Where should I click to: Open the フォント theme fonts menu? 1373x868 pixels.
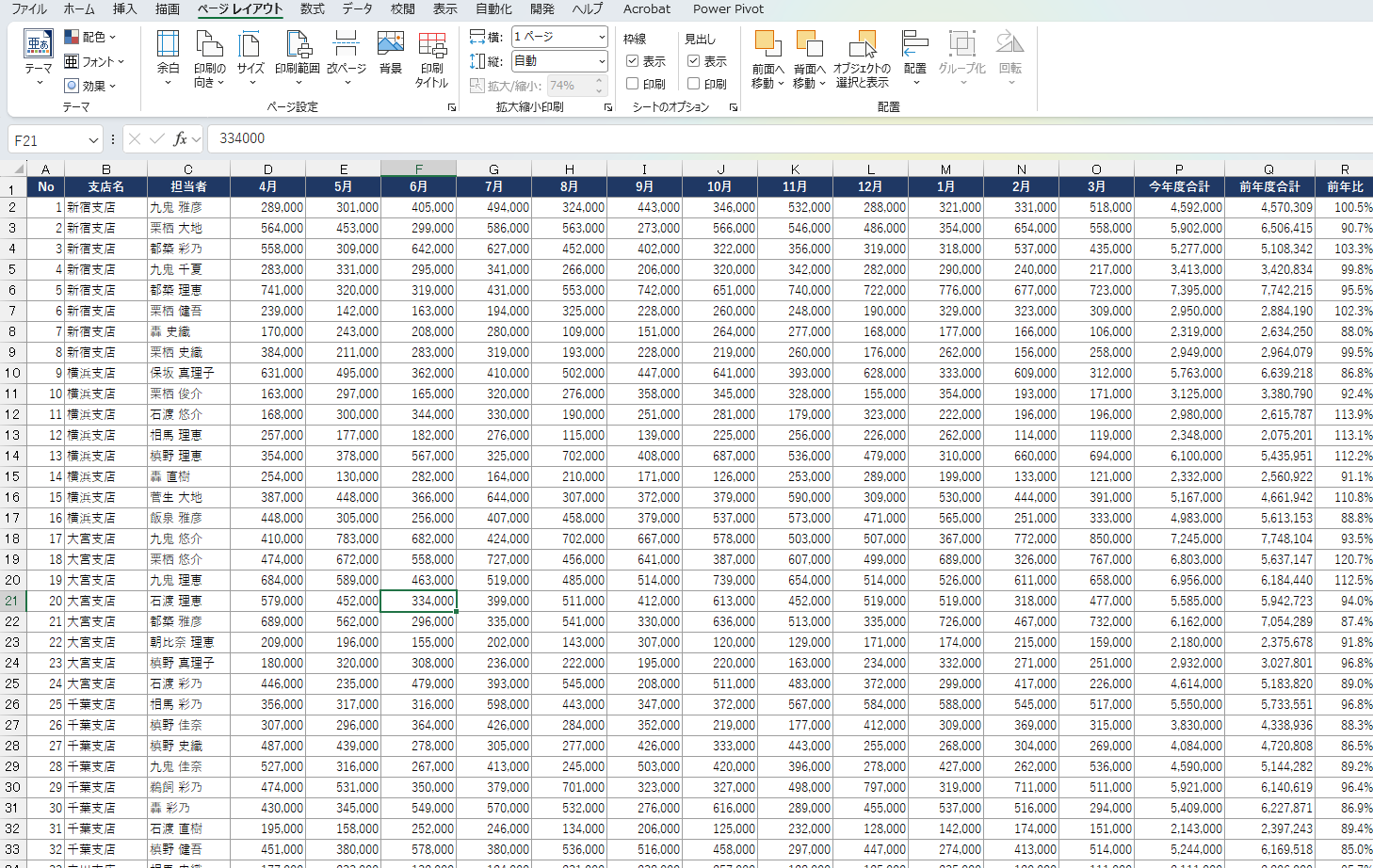coord(94,61)
